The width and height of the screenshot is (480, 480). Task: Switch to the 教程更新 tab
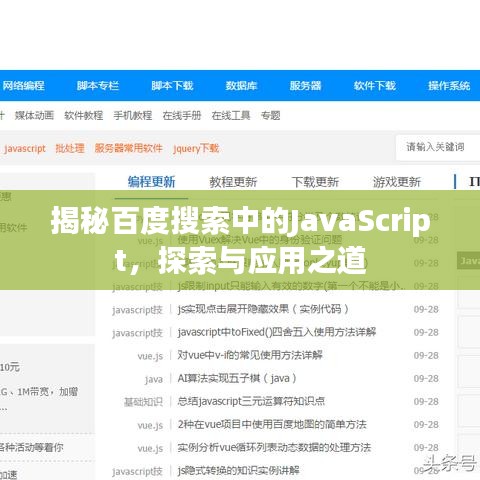pos(233,182)
